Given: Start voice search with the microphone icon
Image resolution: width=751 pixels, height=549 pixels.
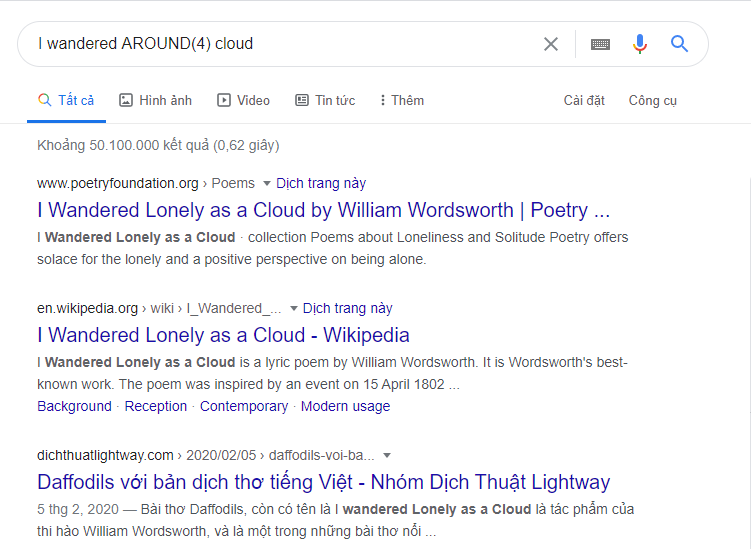Looking at the screenshot, I should 639,44.
